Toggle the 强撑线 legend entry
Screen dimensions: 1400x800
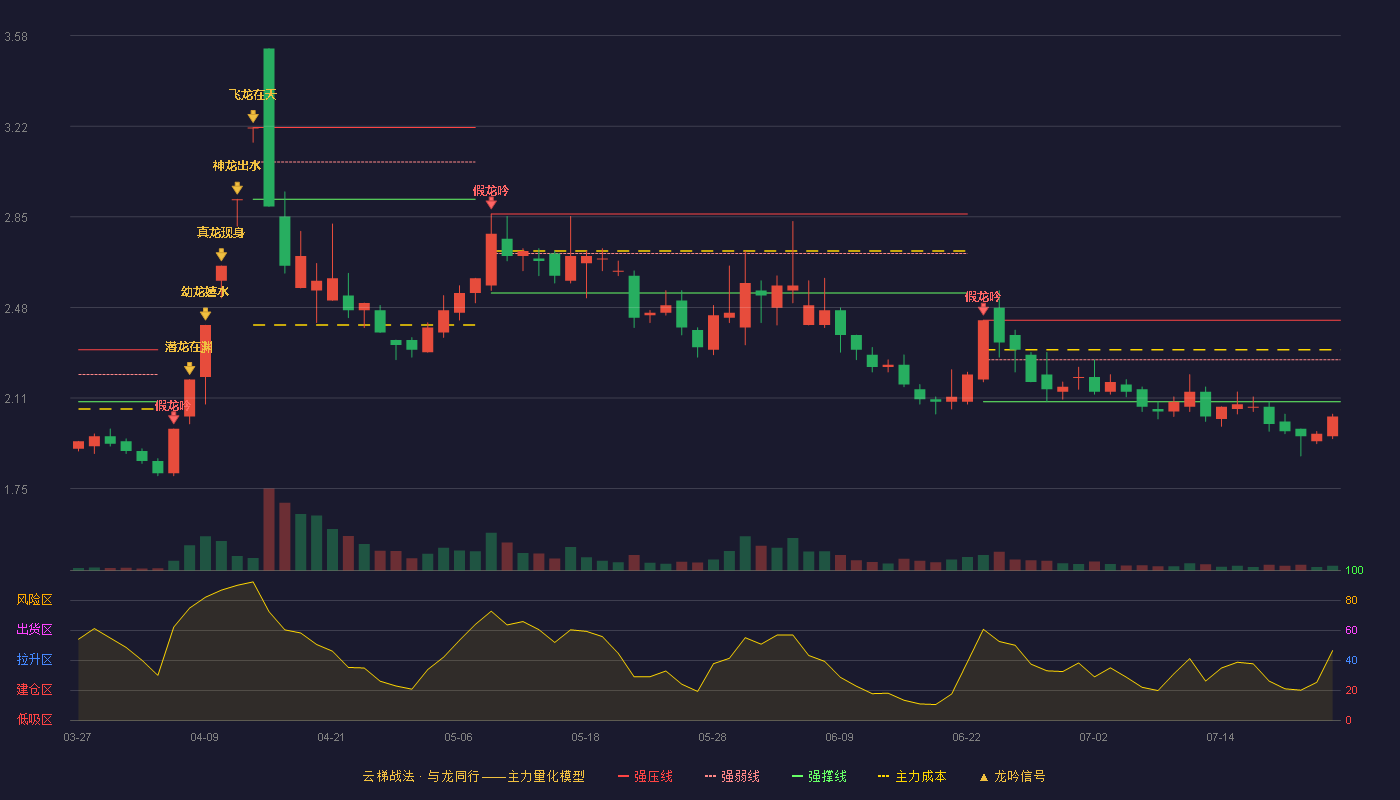pyautogui.click(x=819, y=776)
